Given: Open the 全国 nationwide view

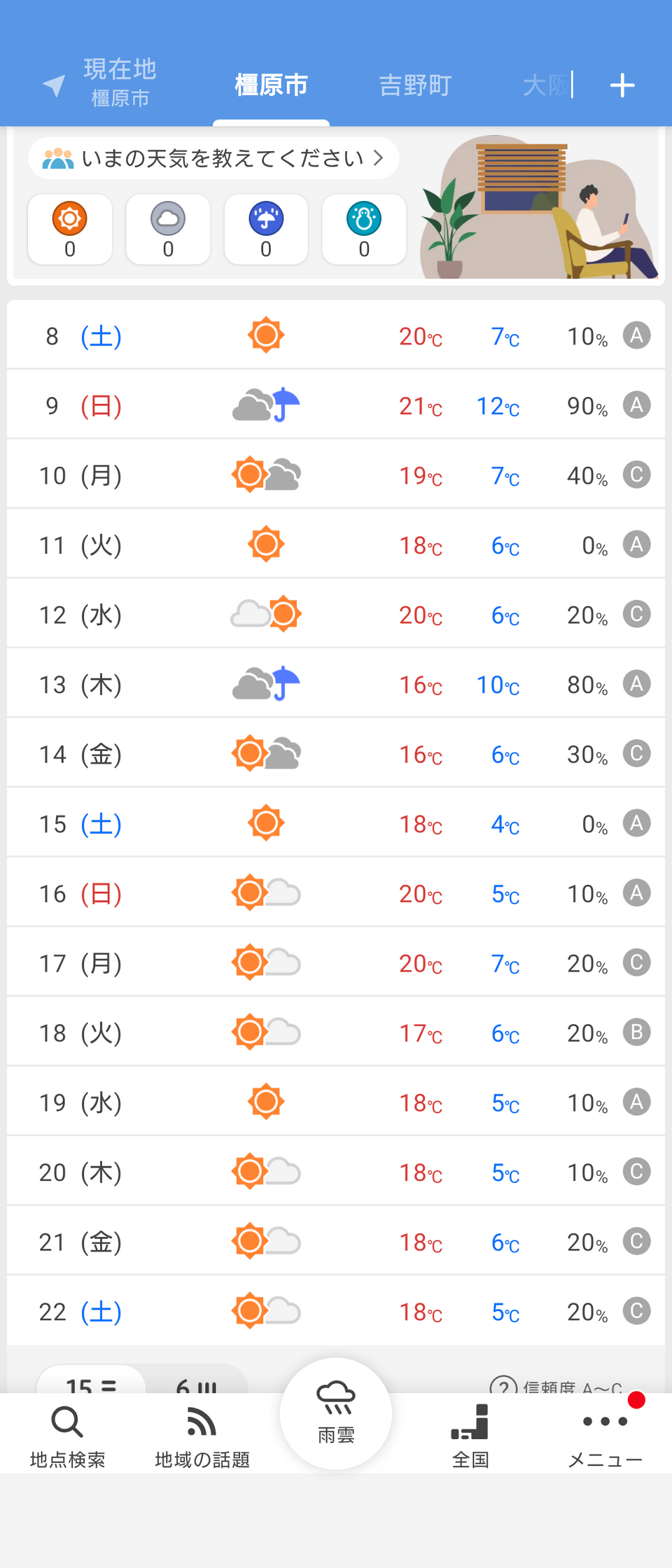Looking at the screenshot, I should [470, 1436].
